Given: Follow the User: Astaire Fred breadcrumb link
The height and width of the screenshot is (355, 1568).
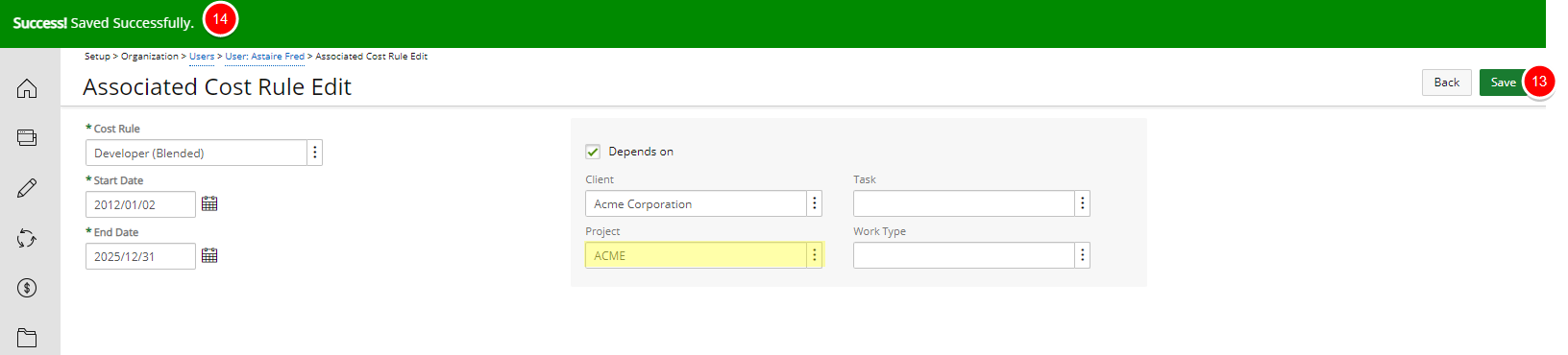Looking at the screenshot, I should [265, 57].
